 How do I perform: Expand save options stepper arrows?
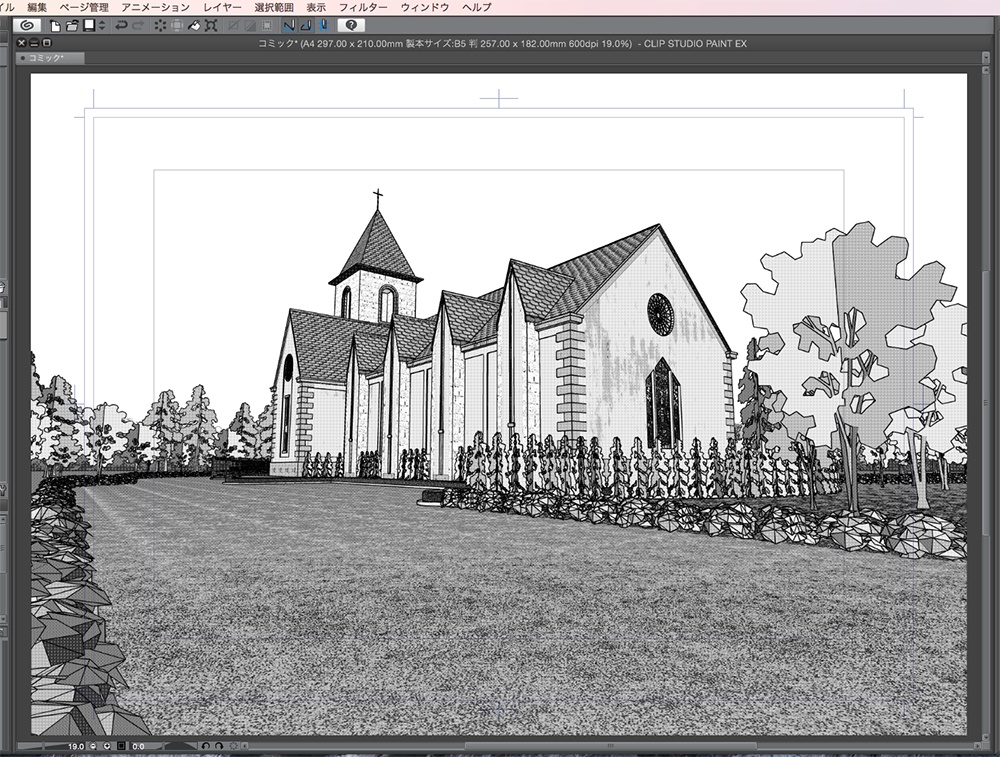pyautogui.click(x=102, y=26)
